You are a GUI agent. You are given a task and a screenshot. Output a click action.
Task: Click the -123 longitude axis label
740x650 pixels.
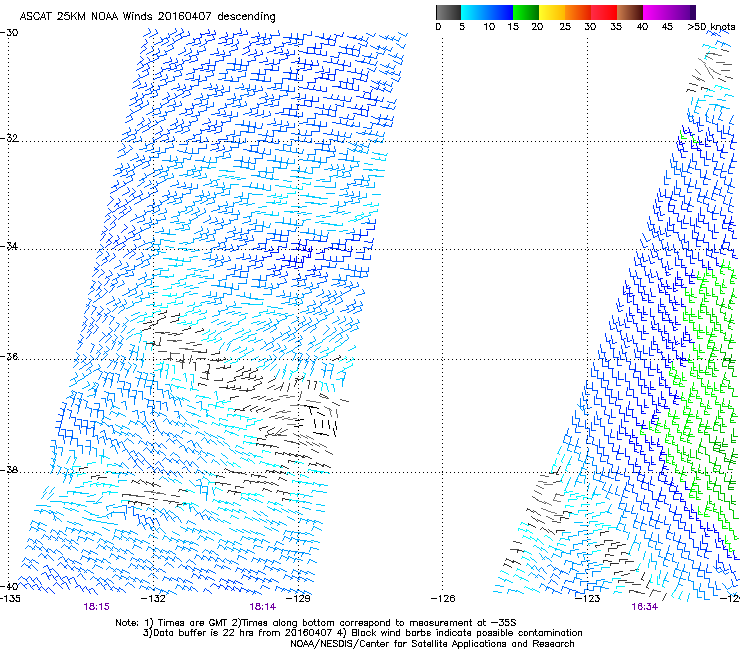(587, 599)
